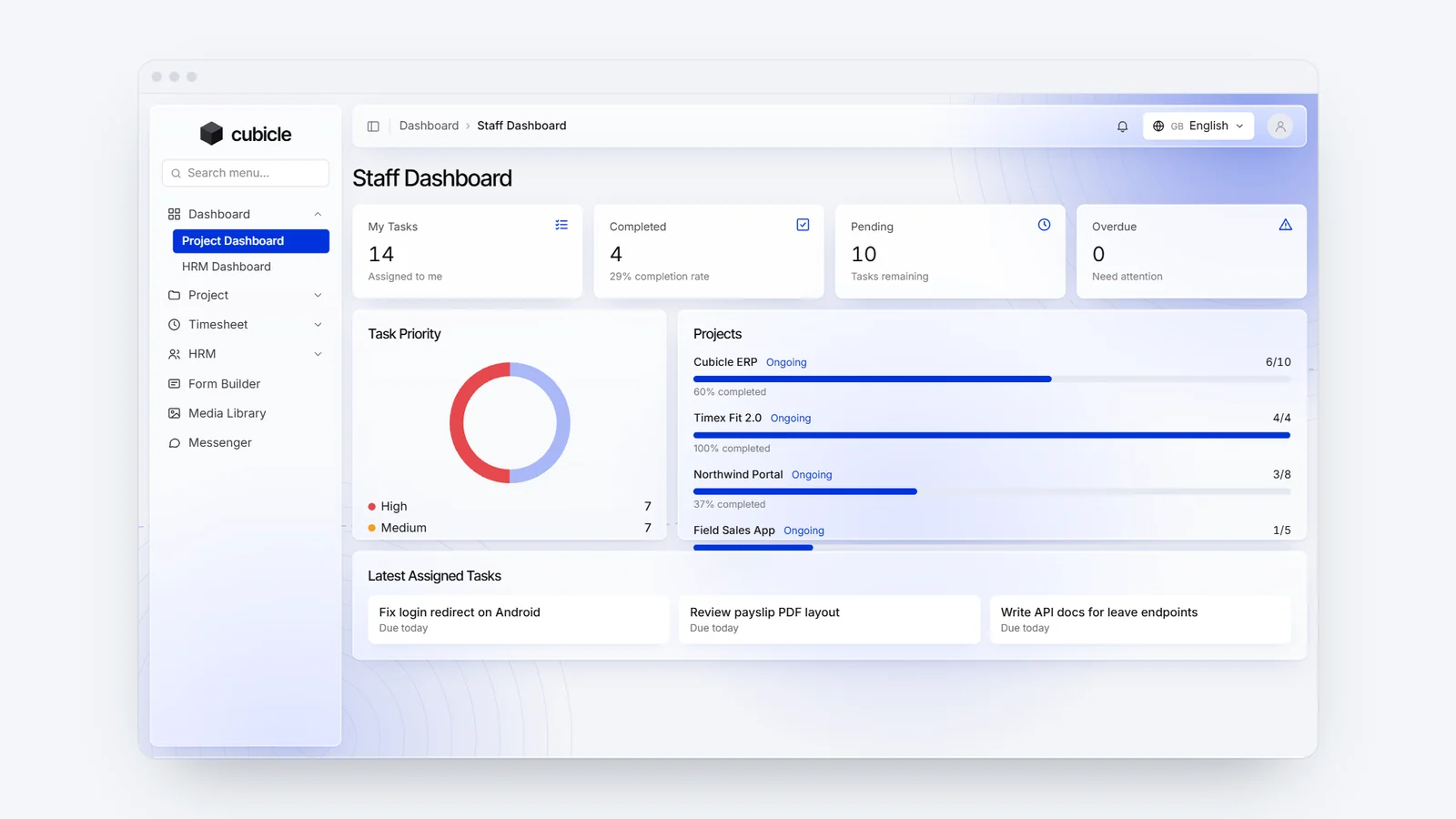Click the My Tasks list icon
The height and width of the screenshot is (819, 1456).
pyautogui.click(x=561, y=225)
